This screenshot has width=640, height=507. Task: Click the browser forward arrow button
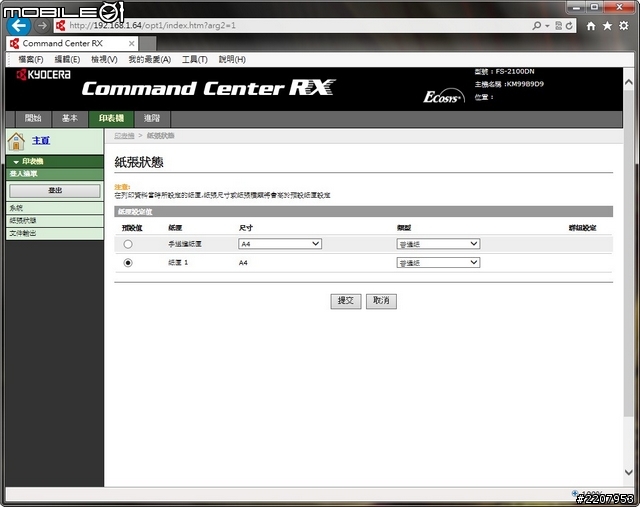pyautogui.click(x=41, y=26)
